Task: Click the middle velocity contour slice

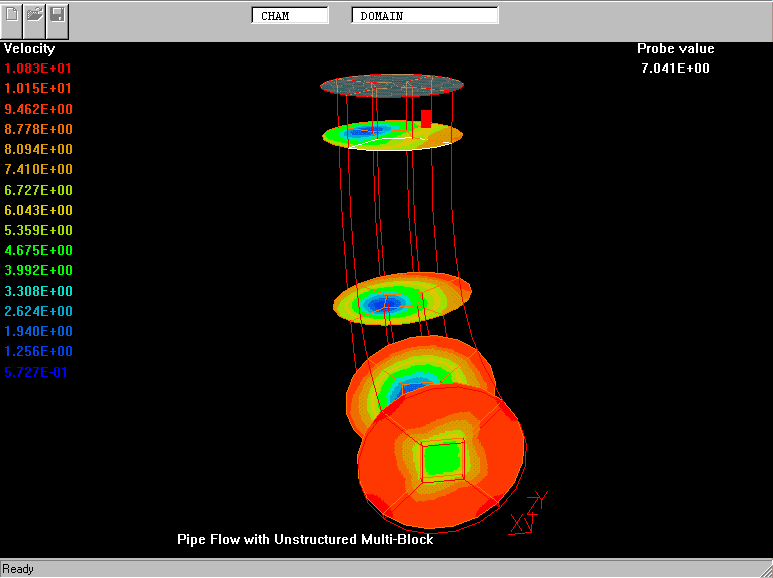Action: coord(401,298)
